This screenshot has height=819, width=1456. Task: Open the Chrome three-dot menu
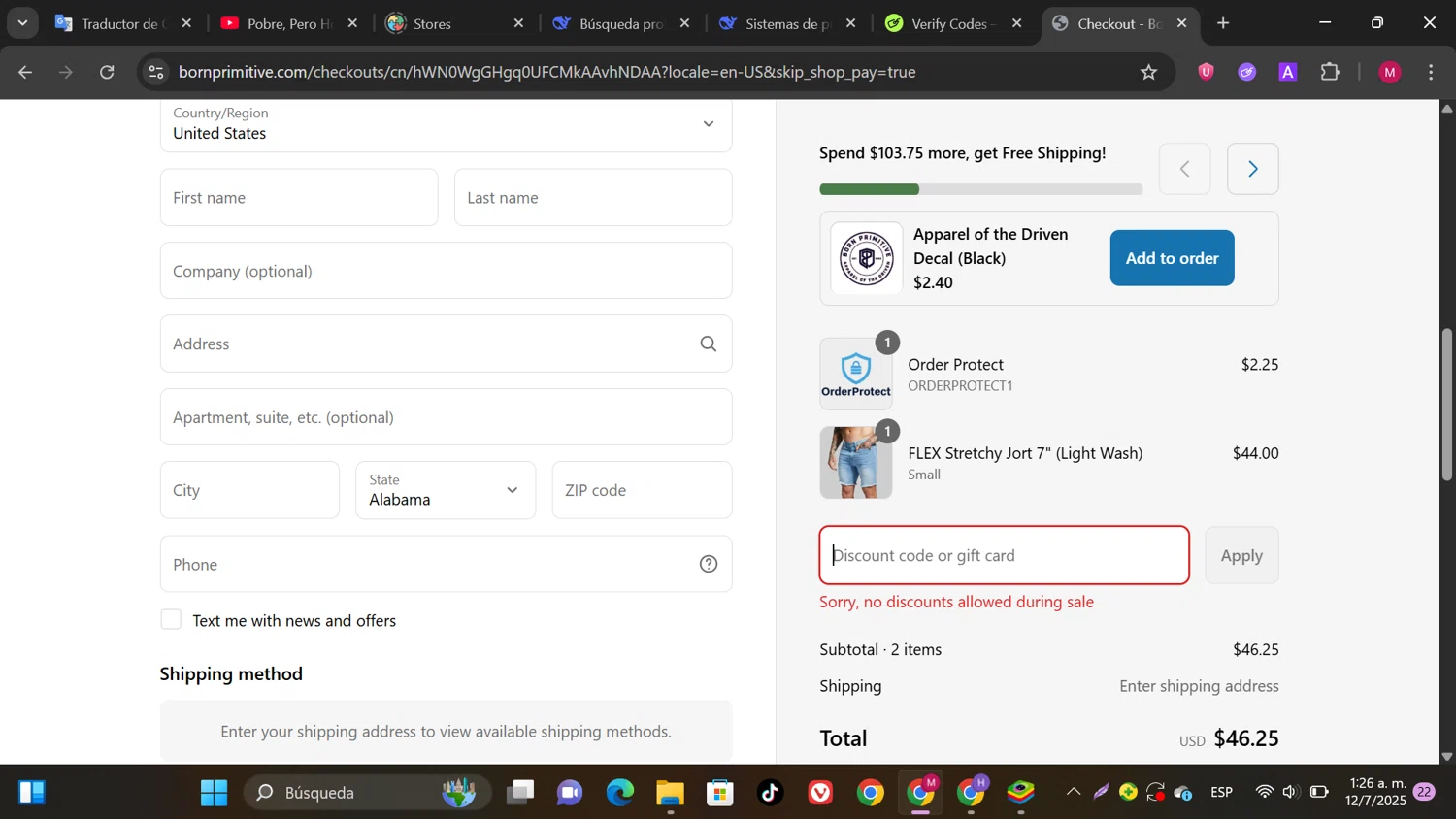tap(1432, 72)
